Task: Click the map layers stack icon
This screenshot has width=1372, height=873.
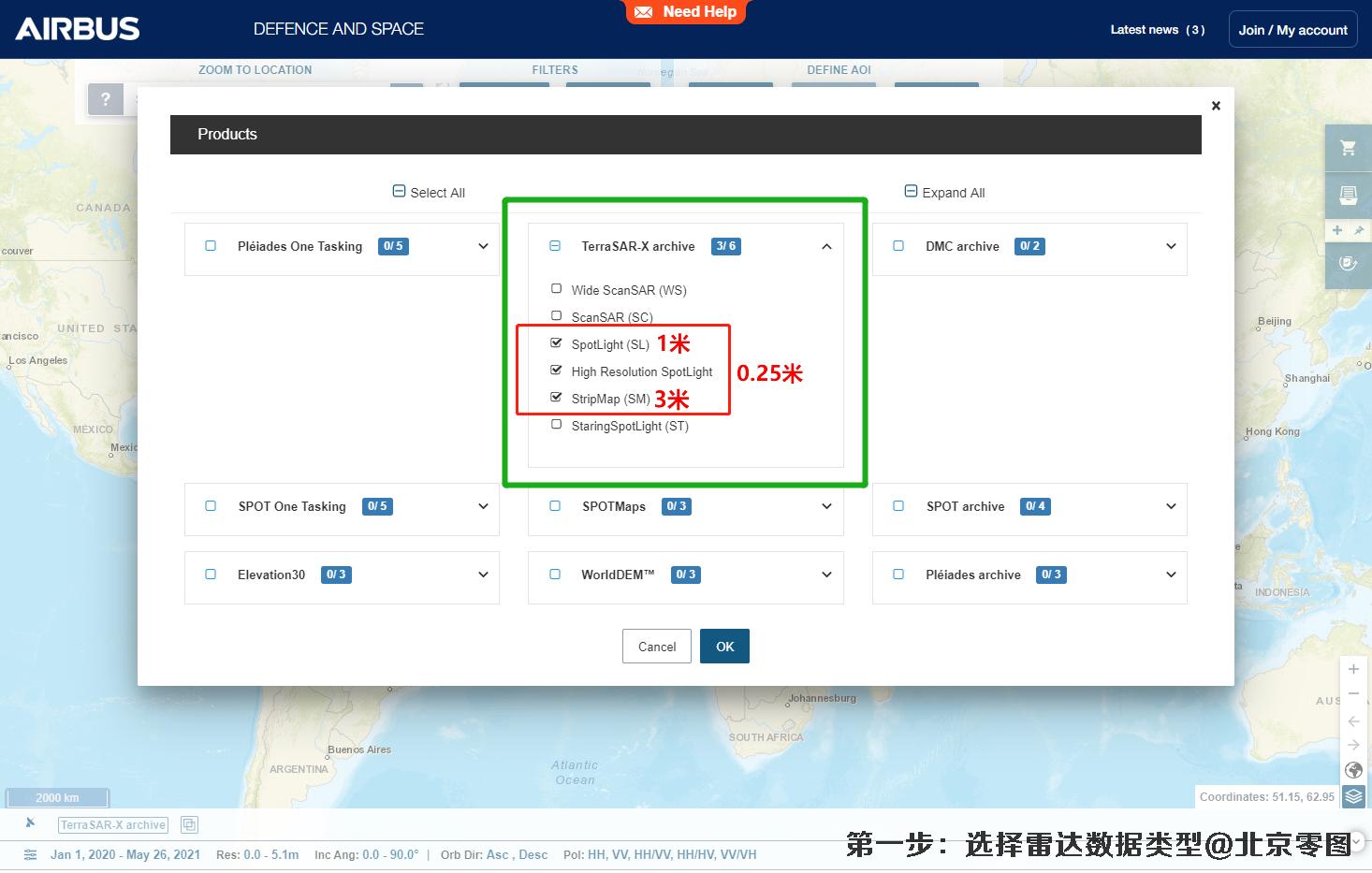Action: point(1353,796)
